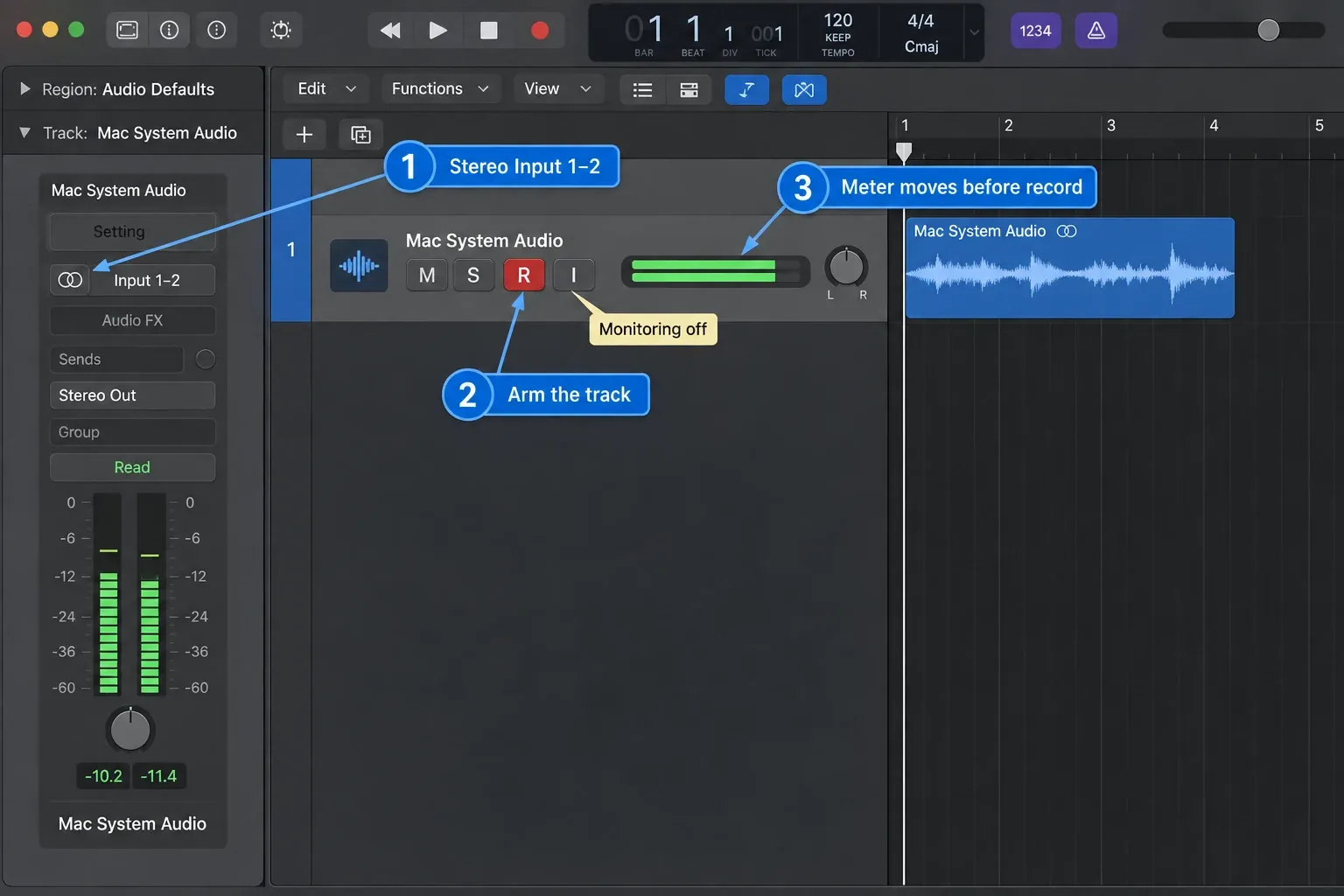Stop playback with the Stop button
Viewport: 1344px width, 896px height.
coord(489,31)
